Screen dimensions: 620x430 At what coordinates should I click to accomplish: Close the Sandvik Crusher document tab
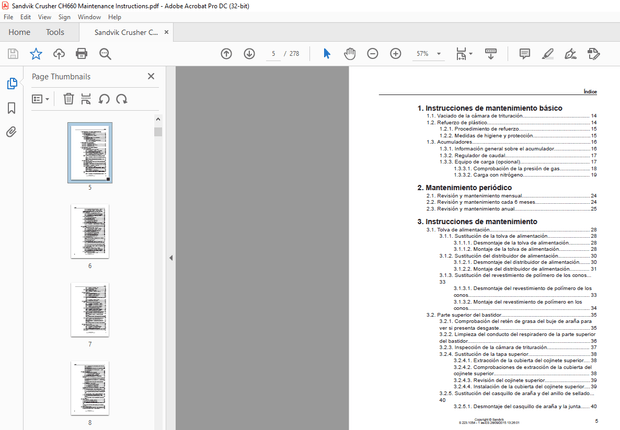point(166,32)
